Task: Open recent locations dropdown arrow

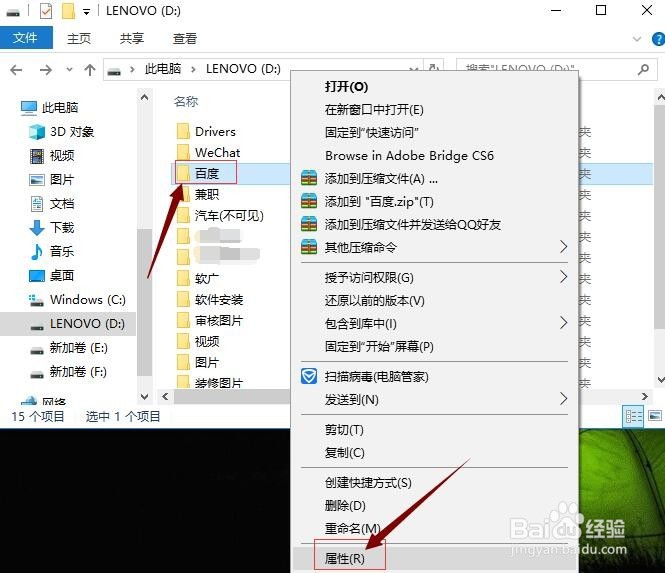Action: [x=69, y=70]
